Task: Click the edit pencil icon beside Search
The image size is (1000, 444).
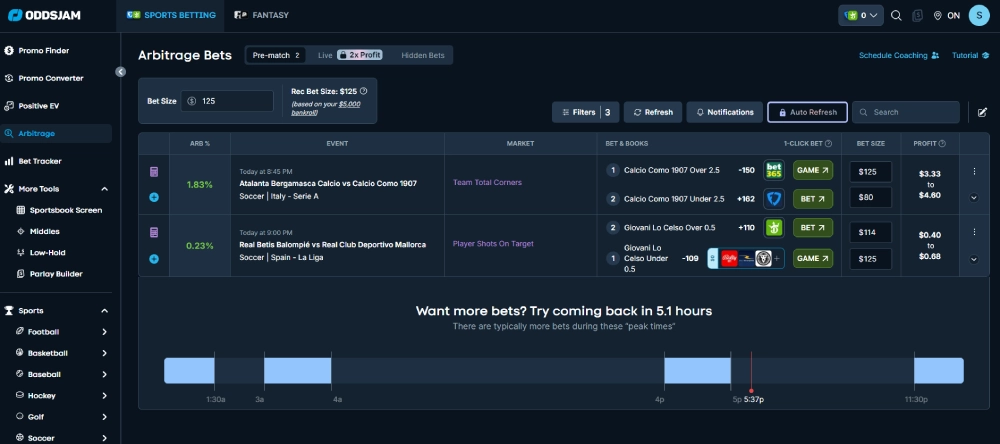Action: coord(982,112)
